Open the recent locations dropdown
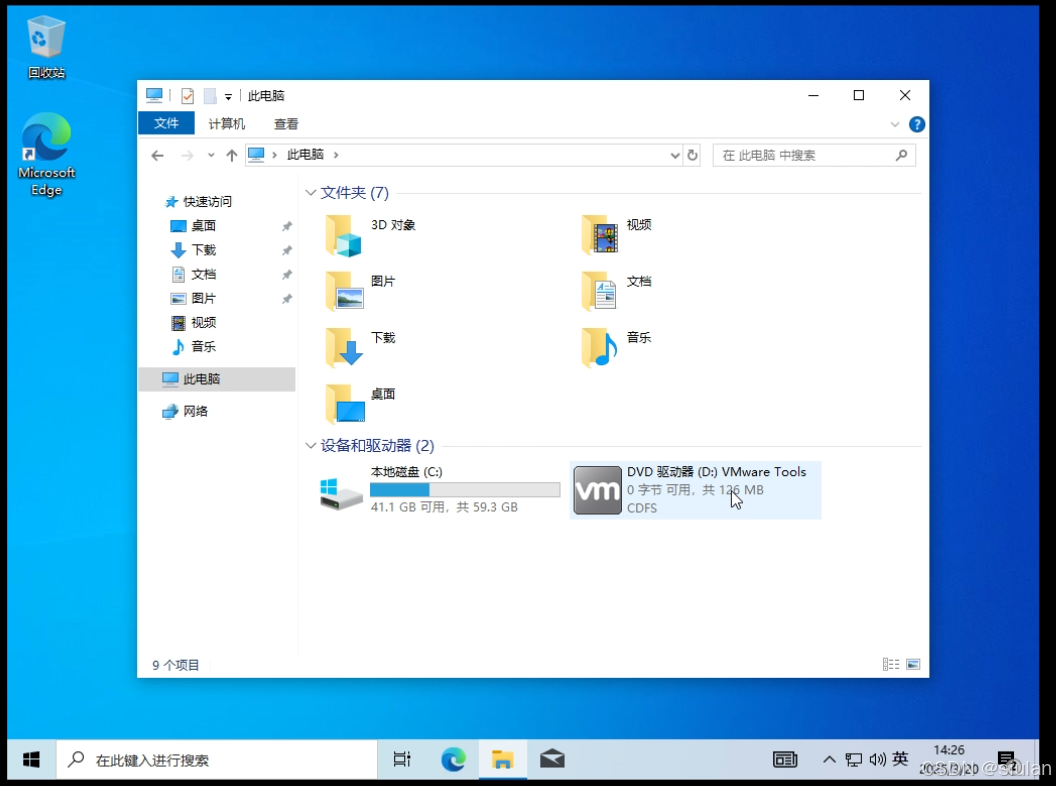 211,156
